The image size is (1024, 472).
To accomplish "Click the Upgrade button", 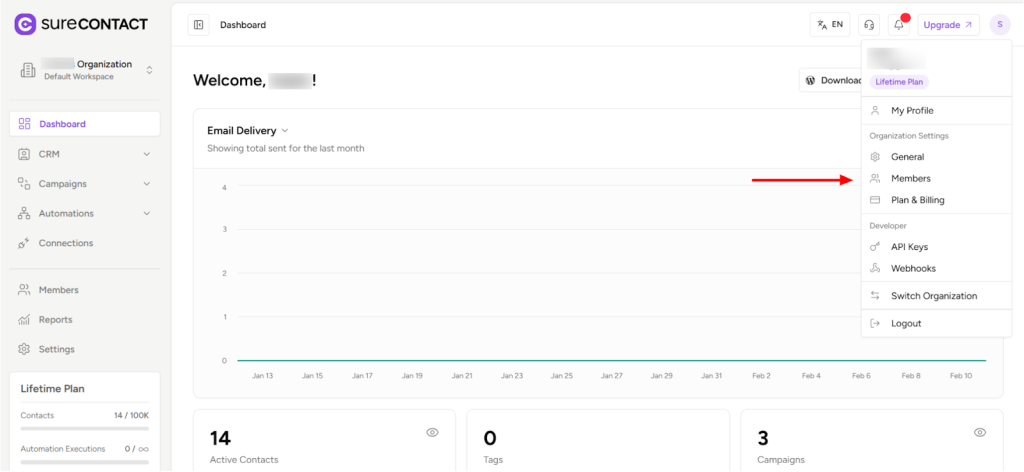I will (947, 25).
